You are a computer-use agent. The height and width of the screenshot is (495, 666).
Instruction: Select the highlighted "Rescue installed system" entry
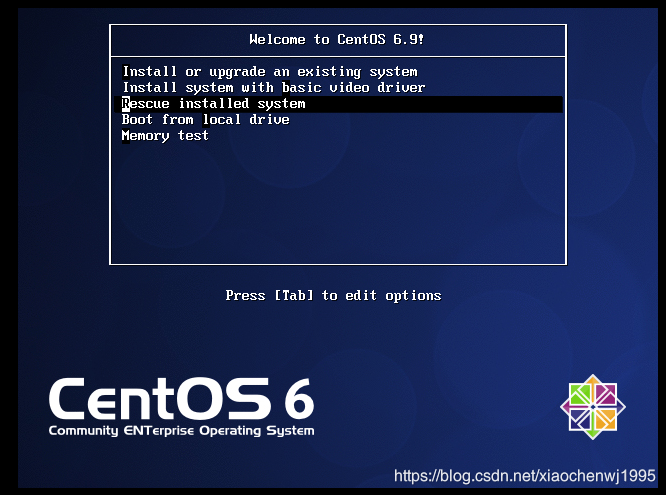click(x=338, y=104)
